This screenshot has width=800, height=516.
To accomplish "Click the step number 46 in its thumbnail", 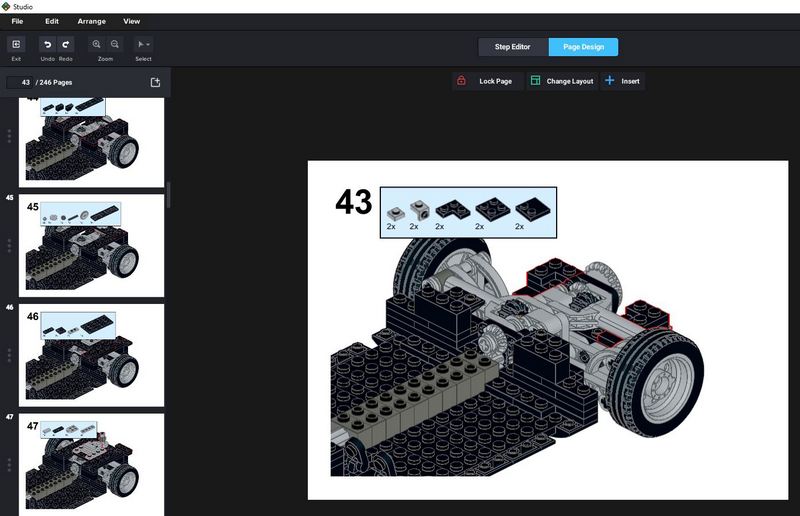I will pos(33,316).
